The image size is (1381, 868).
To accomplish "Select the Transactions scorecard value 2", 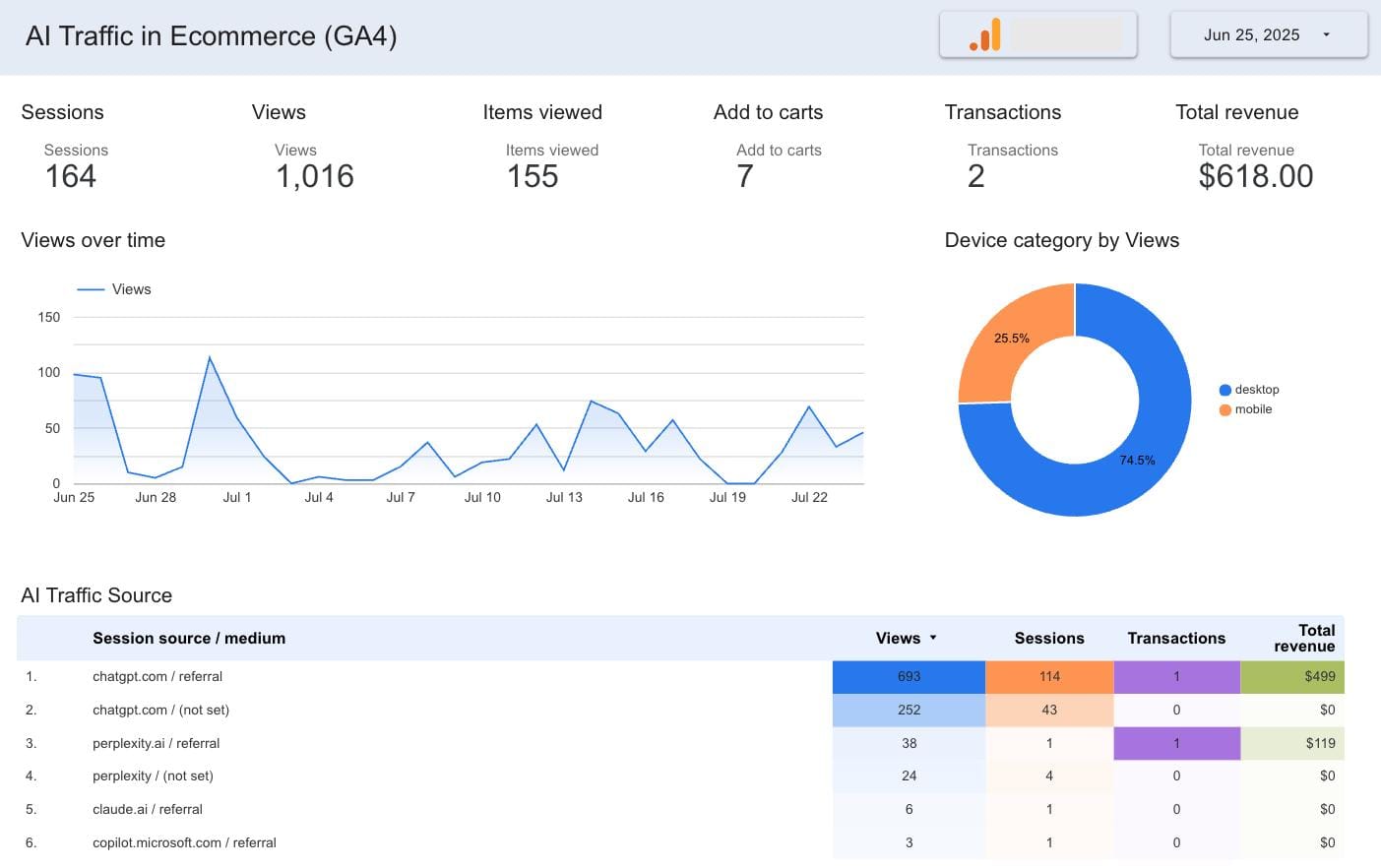I will 976,176.
